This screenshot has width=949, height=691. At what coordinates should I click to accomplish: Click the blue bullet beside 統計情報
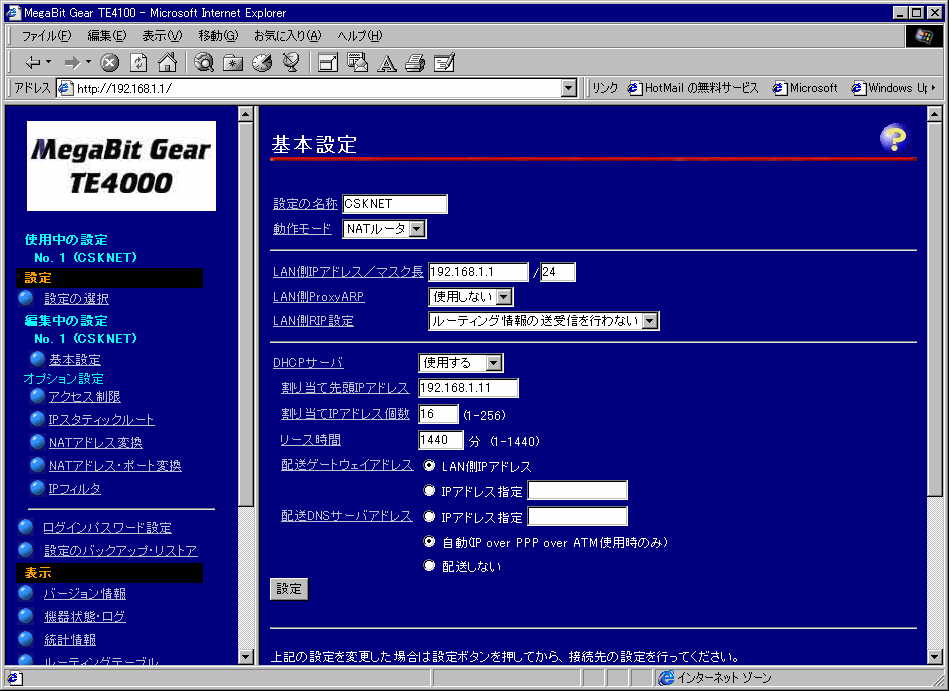click(x=25, y=639)
